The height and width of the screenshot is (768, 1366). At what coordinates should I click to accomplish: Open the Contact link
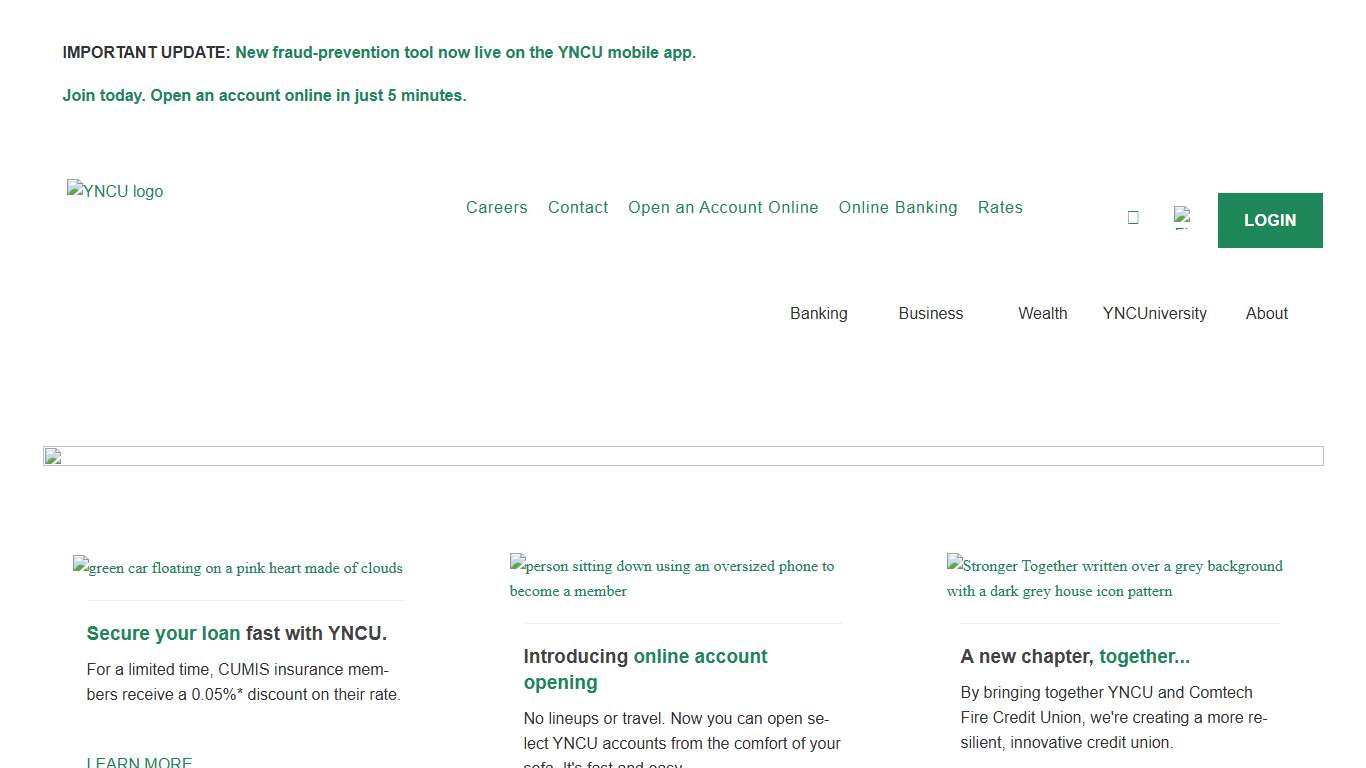(578, 207)
